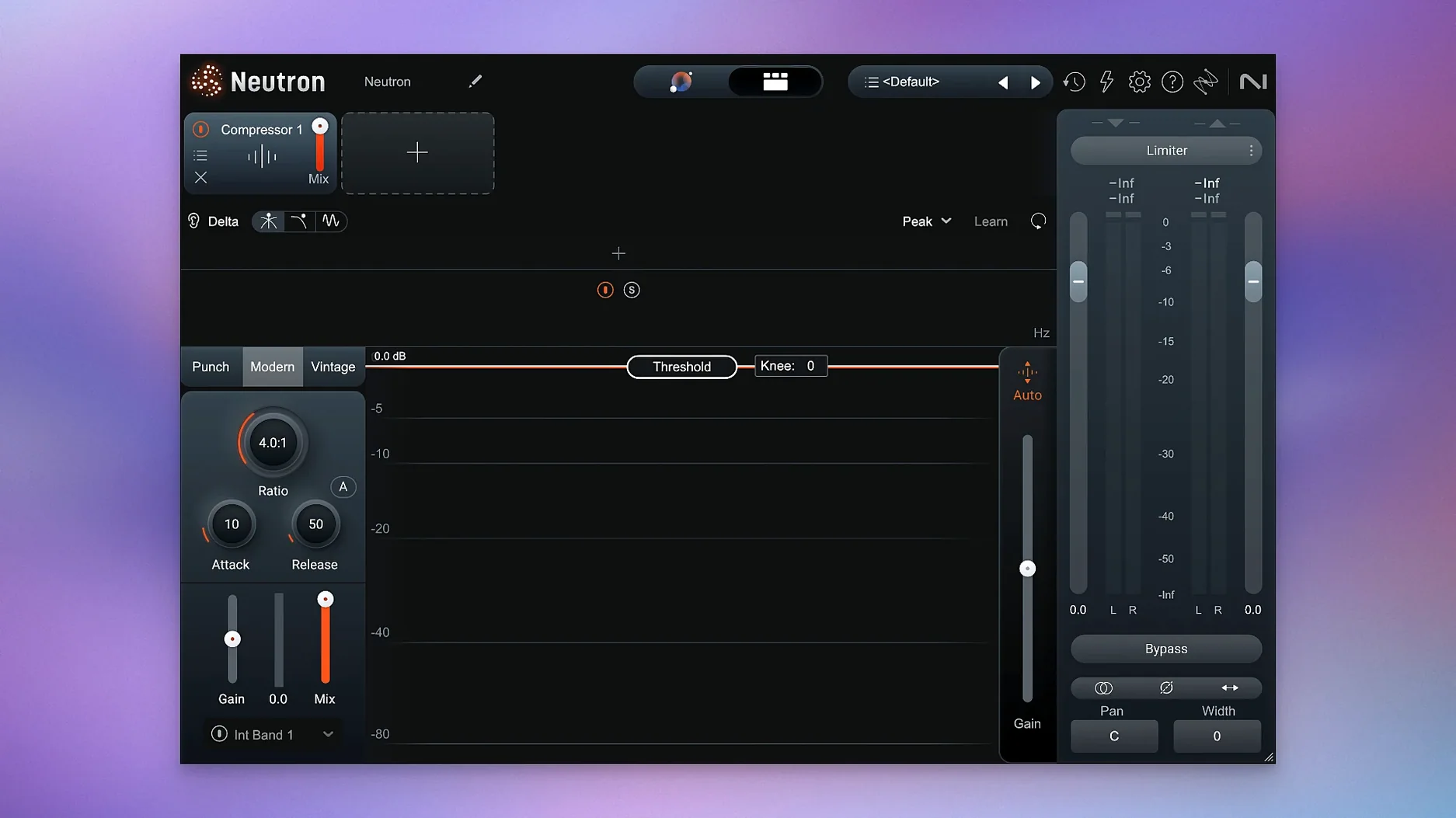Click the compressor Mix slider handle
The height and width of the screenshot is (818, 1456).
click(x=326, y=599)
